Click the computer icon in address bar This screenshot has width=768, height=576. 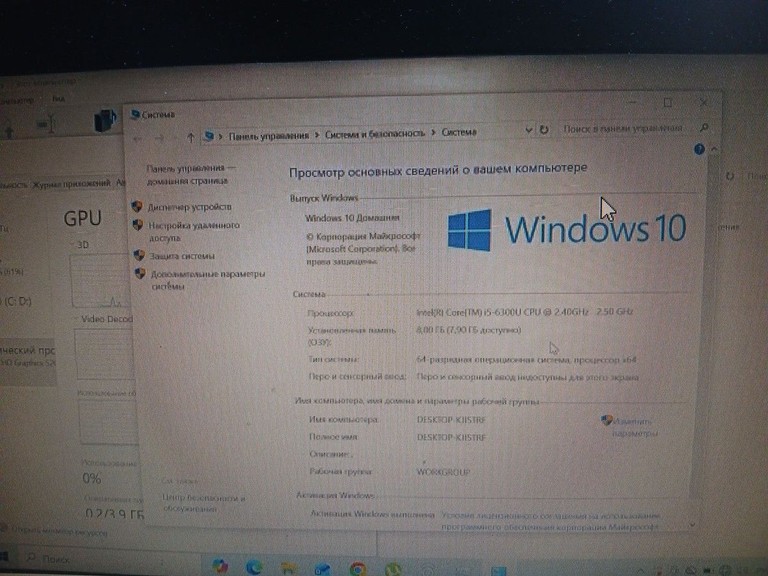209,136
